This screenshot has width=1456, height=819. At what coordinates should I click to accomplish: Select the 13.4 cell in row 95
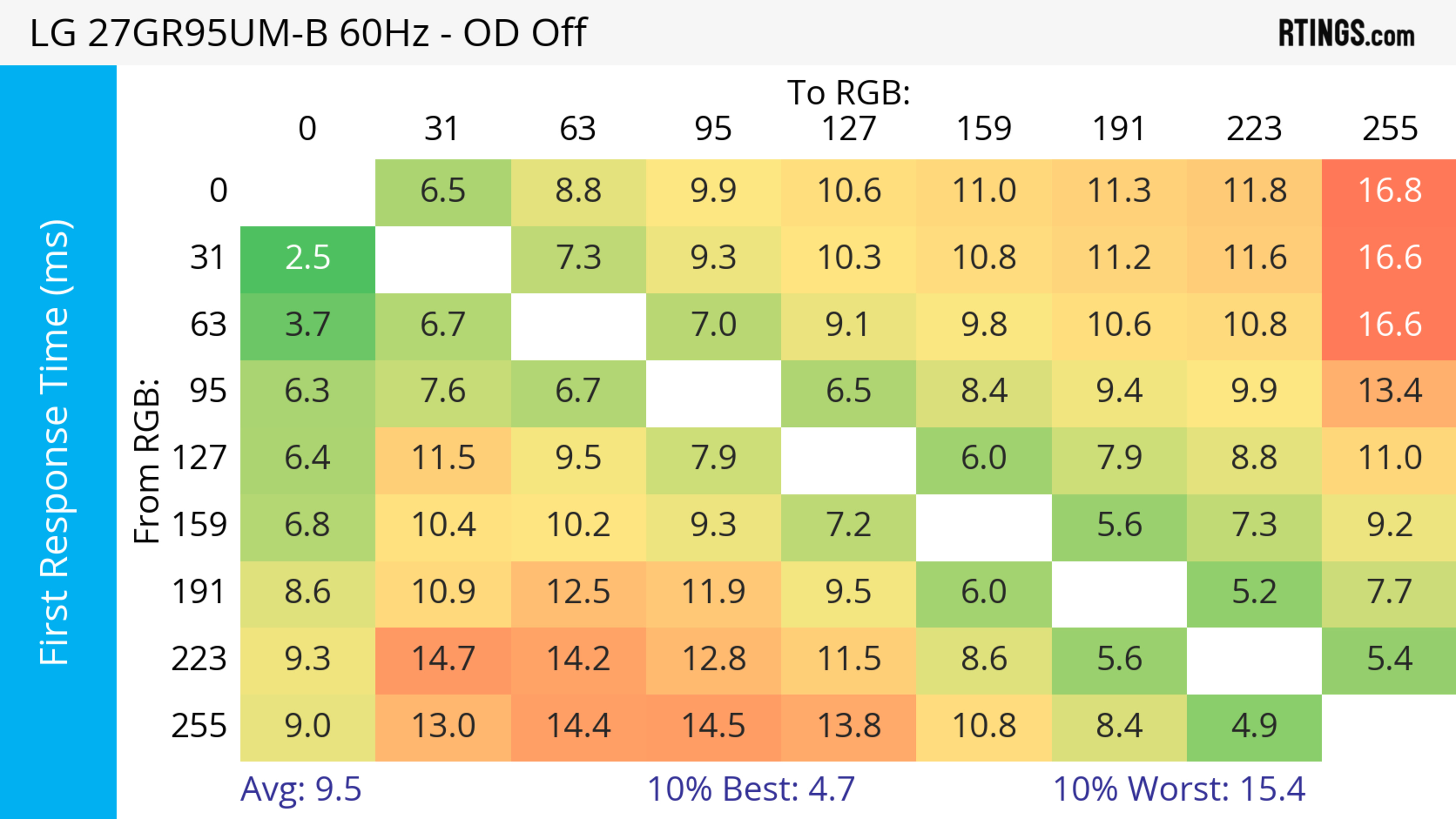click(1389, 394)
